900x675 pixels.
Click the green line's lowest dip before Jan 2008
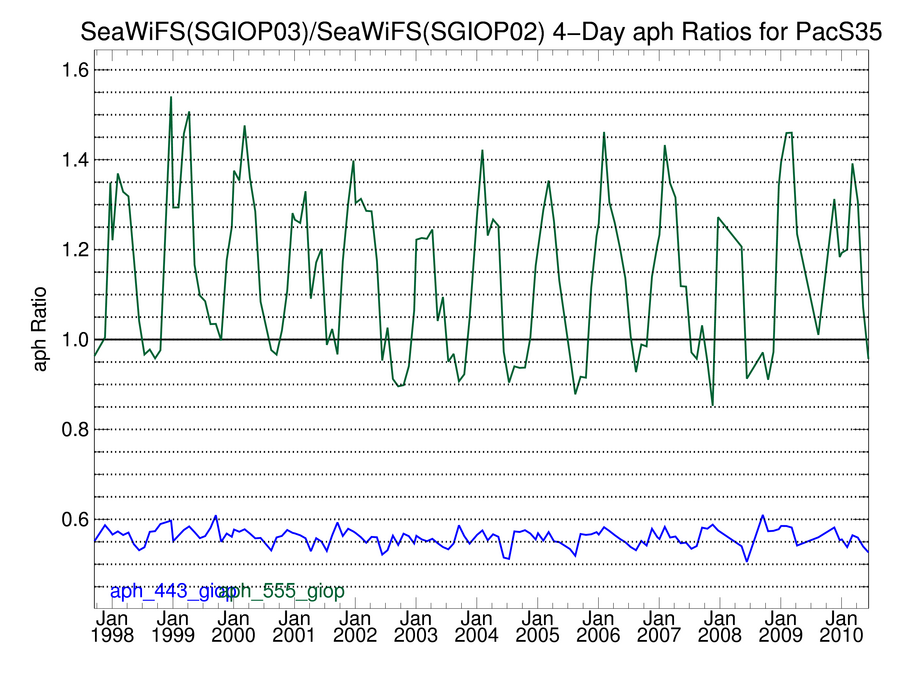point(712,405)
